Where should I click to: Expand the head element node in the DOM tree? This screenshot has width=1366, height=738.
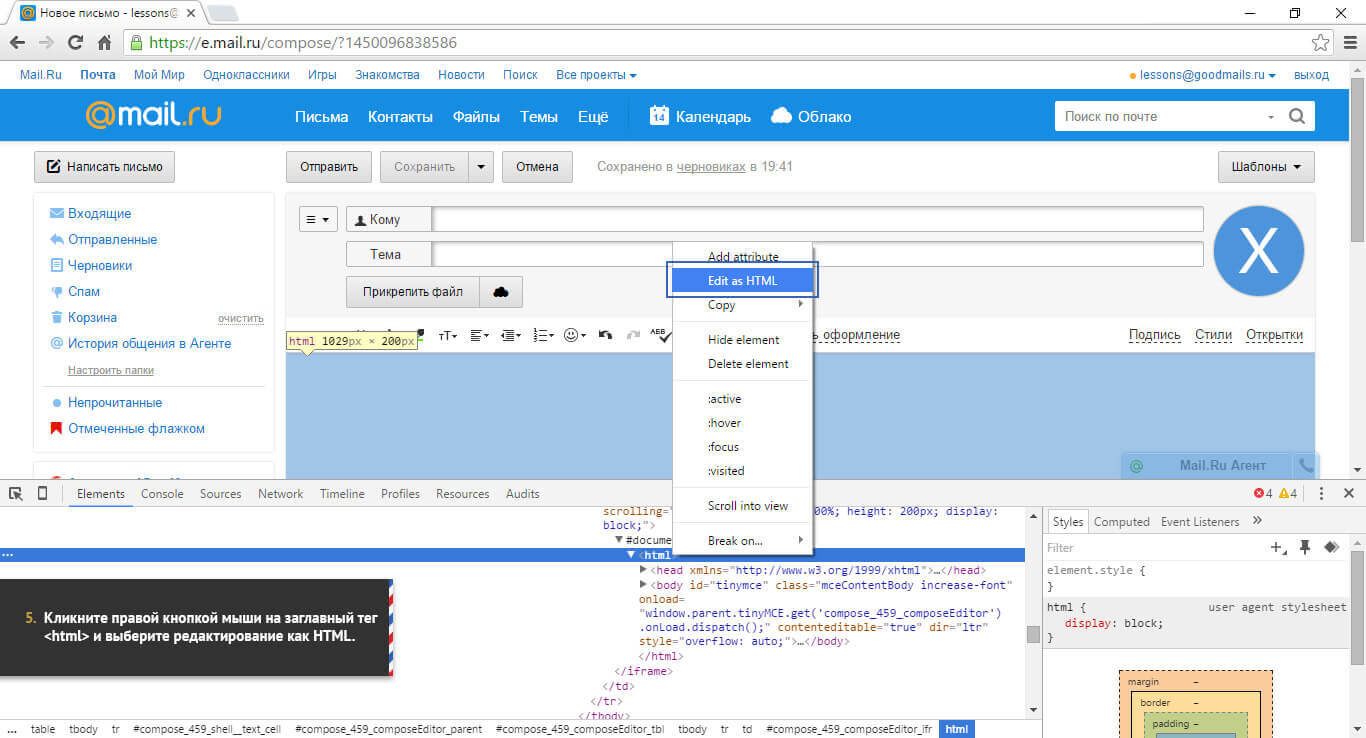pyautogui.click(x=643, y=570)
